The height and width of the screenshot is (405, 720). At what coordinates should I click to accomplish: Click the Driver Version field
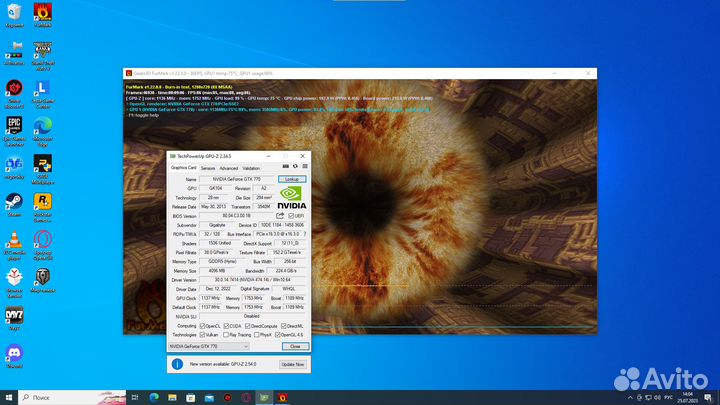point(253,280)
